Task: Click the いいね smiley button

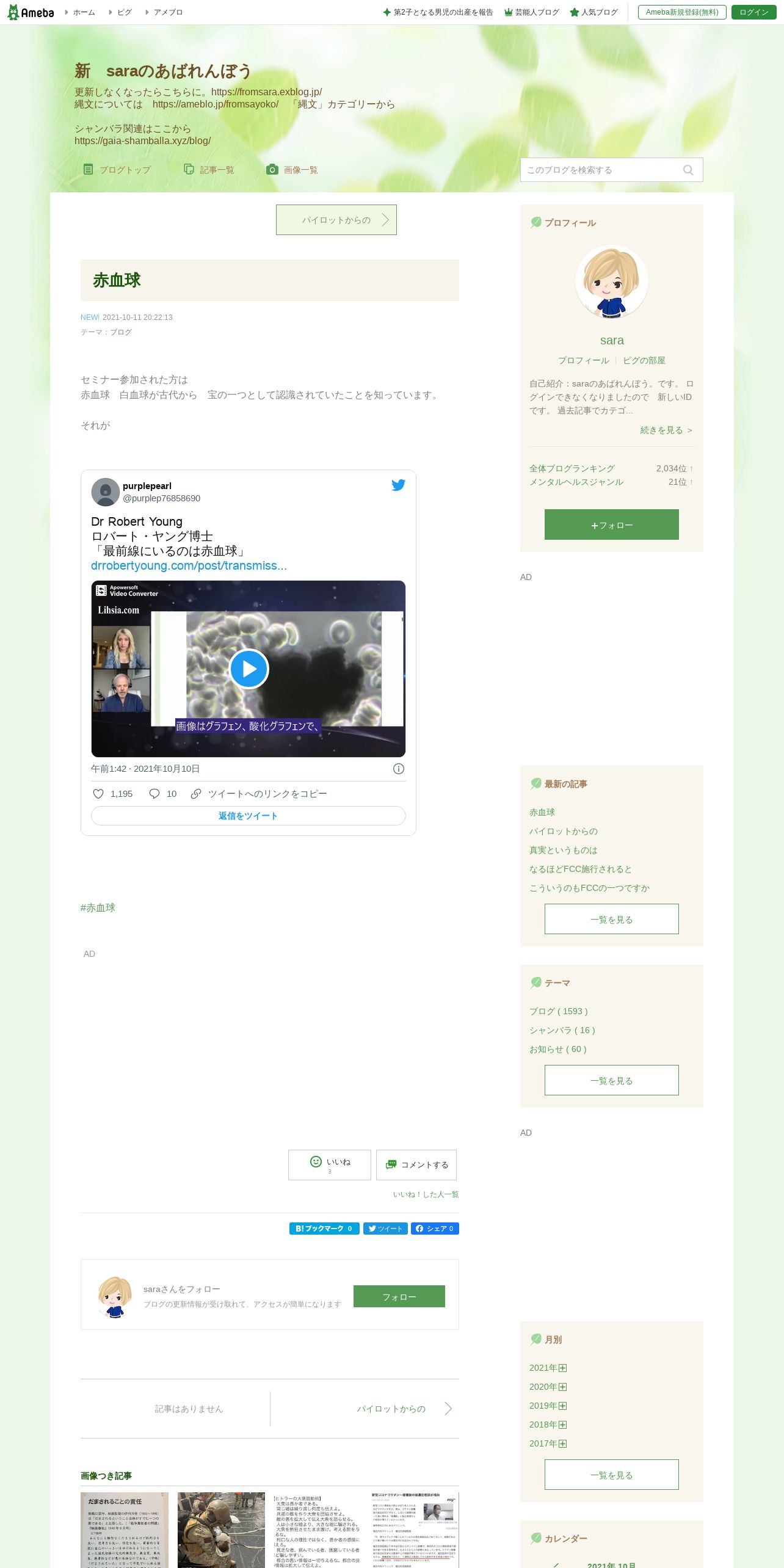Action: tap(330, 1165)
